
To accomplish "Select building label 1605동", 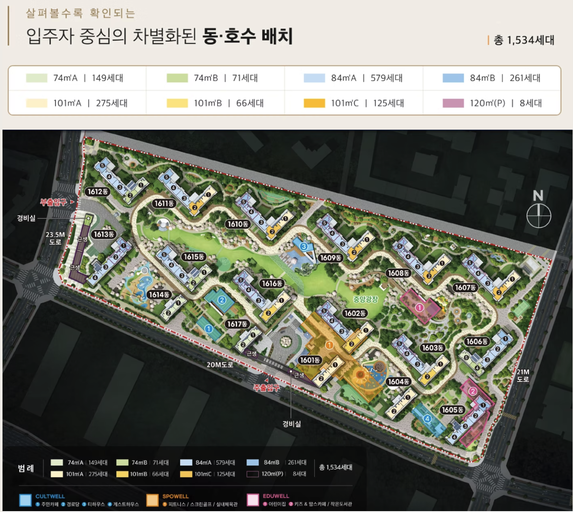I will click(x=453, y=410).
